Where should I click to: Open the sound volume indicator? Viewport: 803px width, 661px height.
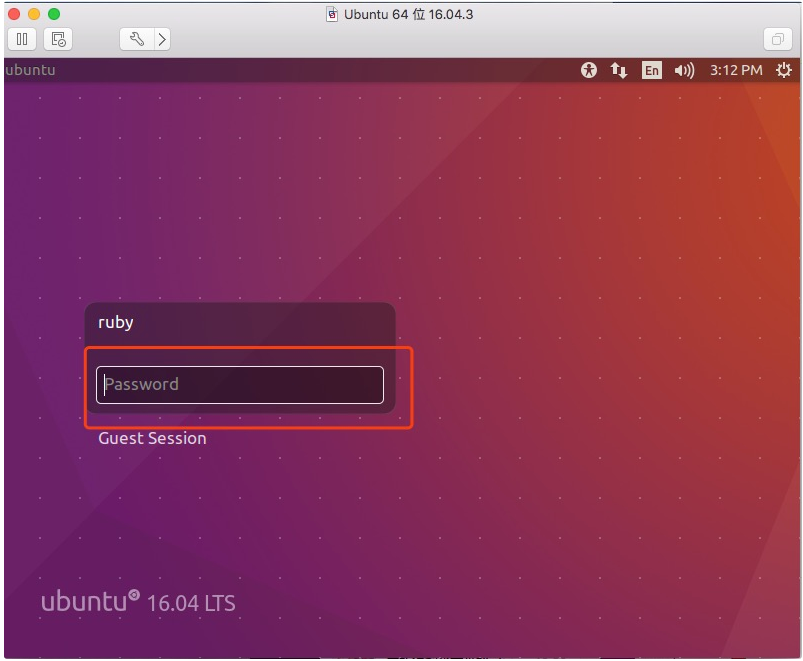click(x=684, y=70)
